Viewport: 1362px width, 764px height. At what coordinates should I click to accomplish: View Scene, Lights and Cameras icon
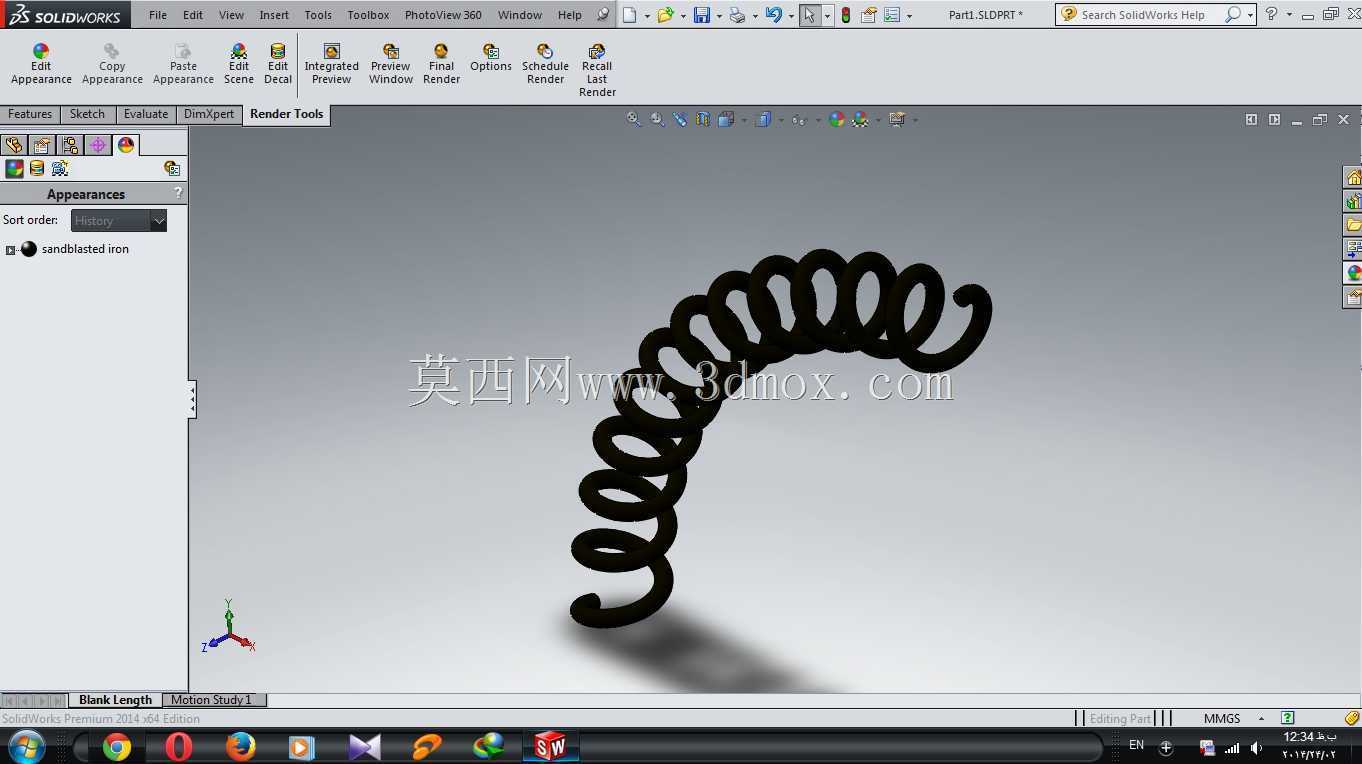click(60, 168)
